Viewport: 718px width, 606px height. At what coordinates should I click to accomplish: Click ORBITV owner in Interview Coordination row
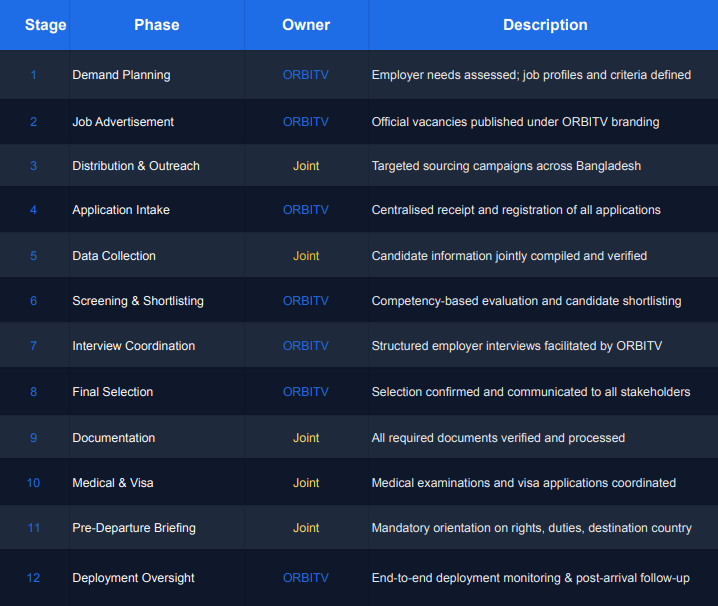[x=305, y=346]
